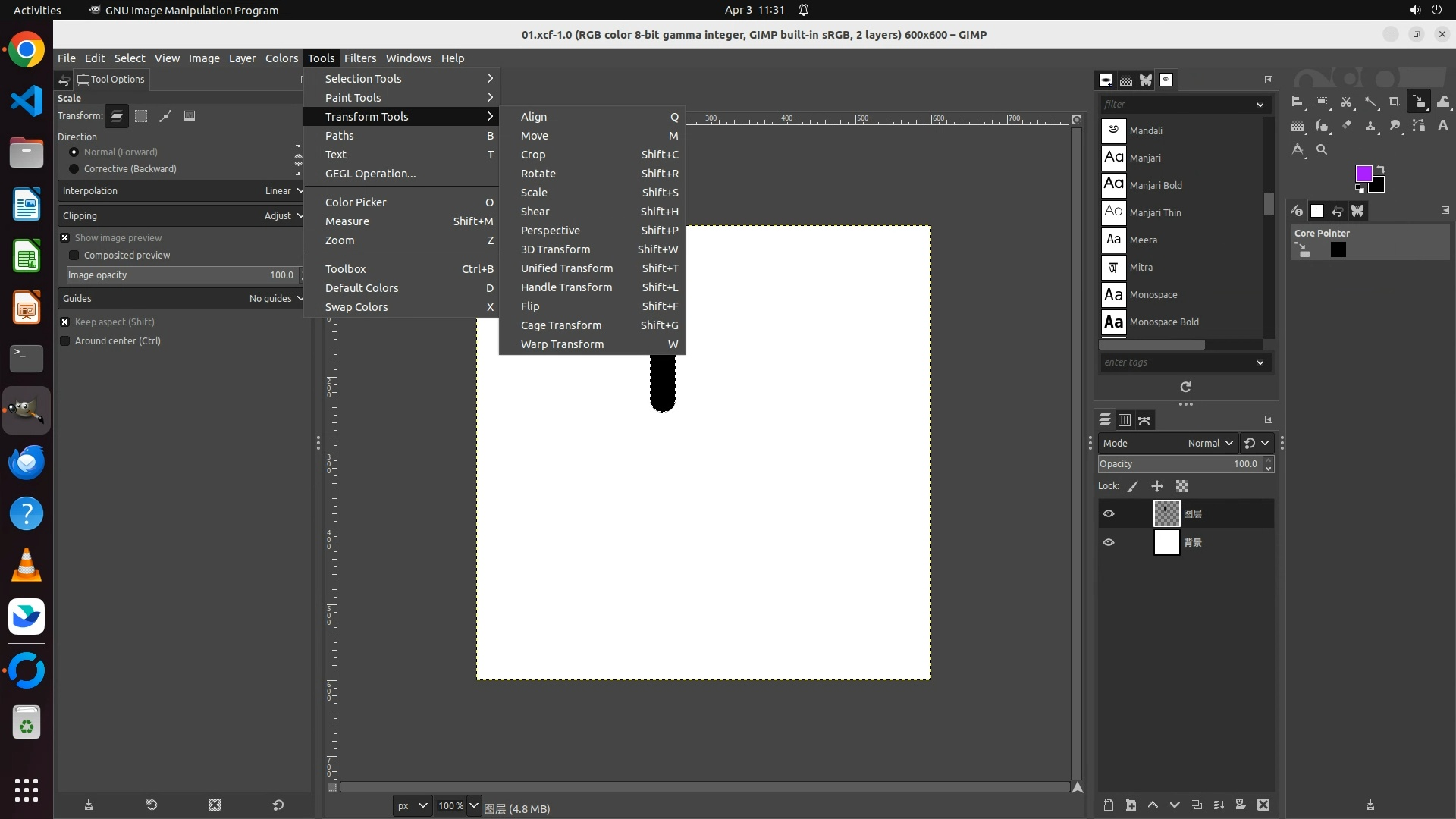Image resolution: width=1456 pixels, height=819 pixels.
Task: Swap foreground and background colors arrow
Action: tap(1381, 168)
